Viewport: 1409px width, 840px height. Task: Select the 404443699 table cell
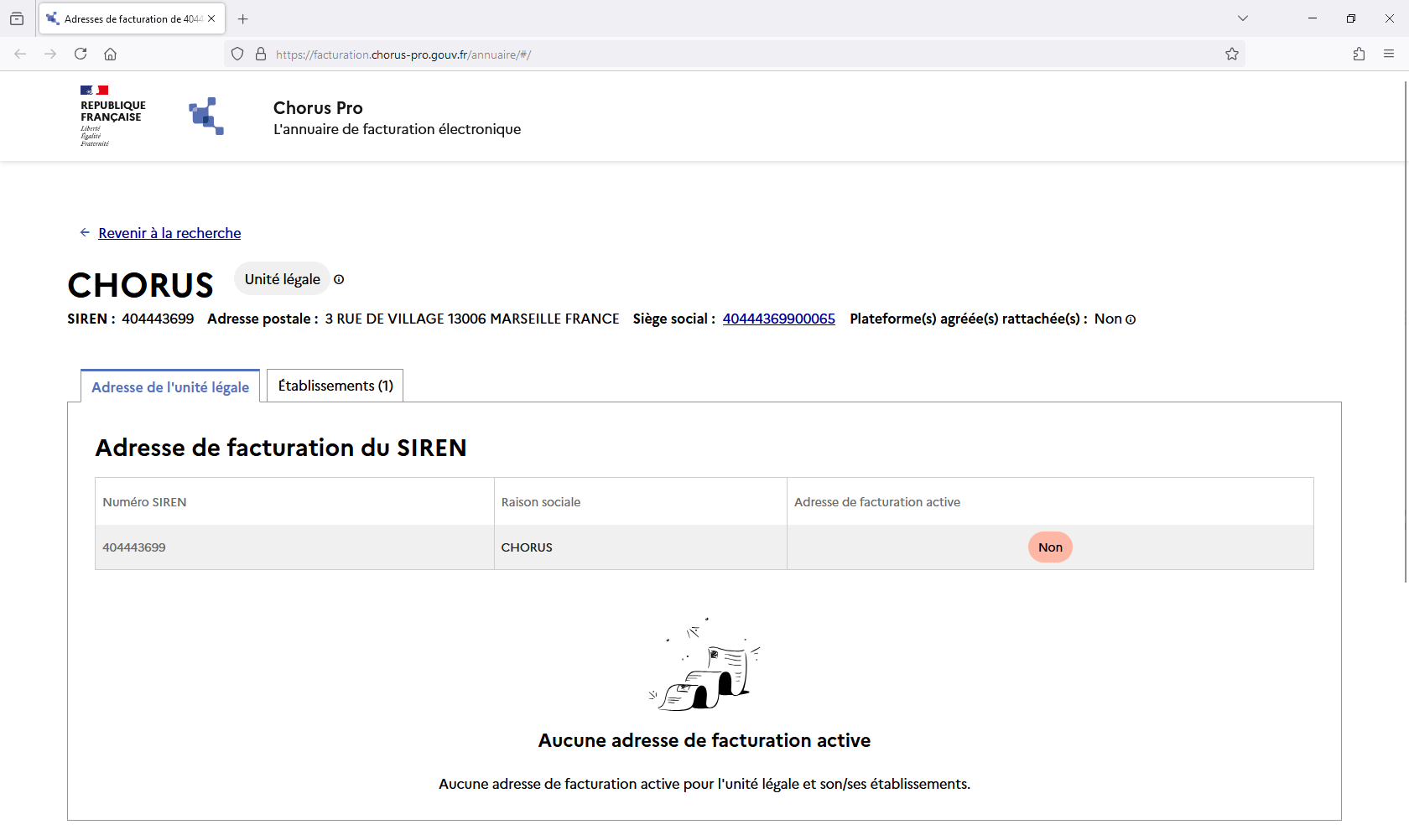pyautogui.click(x=295, y=547)
